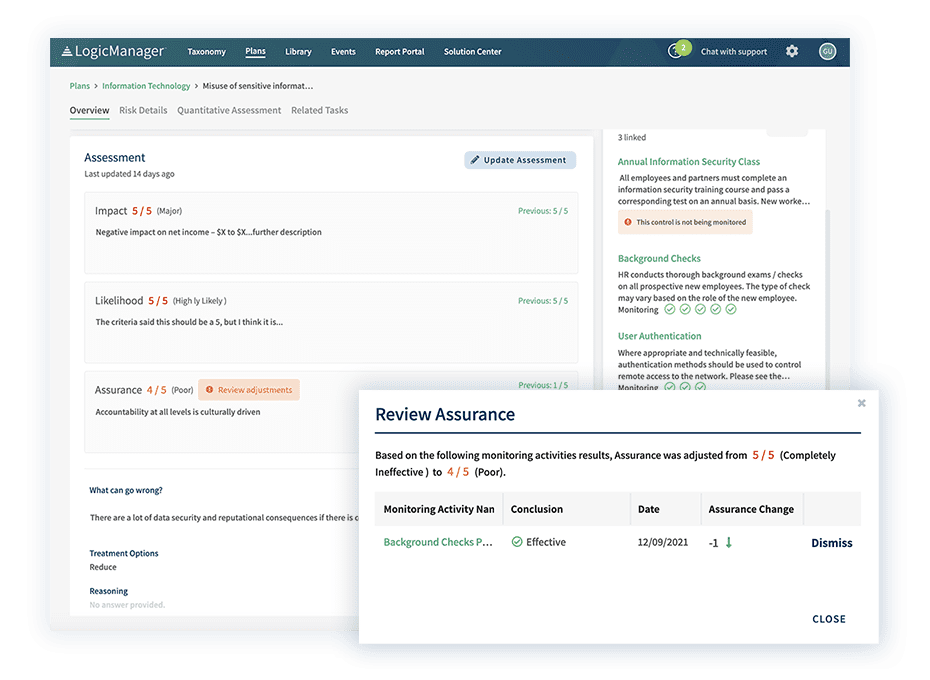Click 'This control is not being monitored' notice
Viewport: 930px width, 680px height.
coord(685,222)
